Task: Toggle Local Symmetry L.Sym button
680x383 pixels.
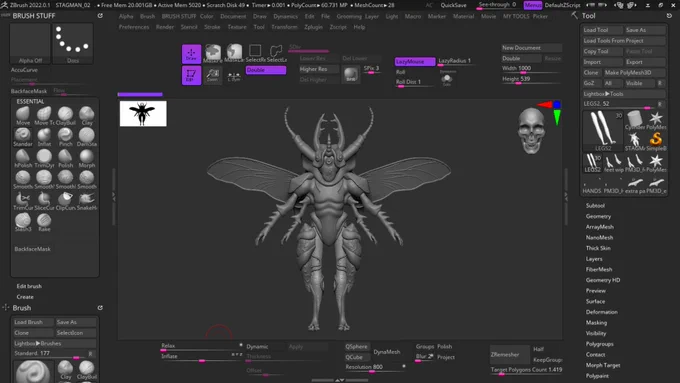Action: [234, 76]
